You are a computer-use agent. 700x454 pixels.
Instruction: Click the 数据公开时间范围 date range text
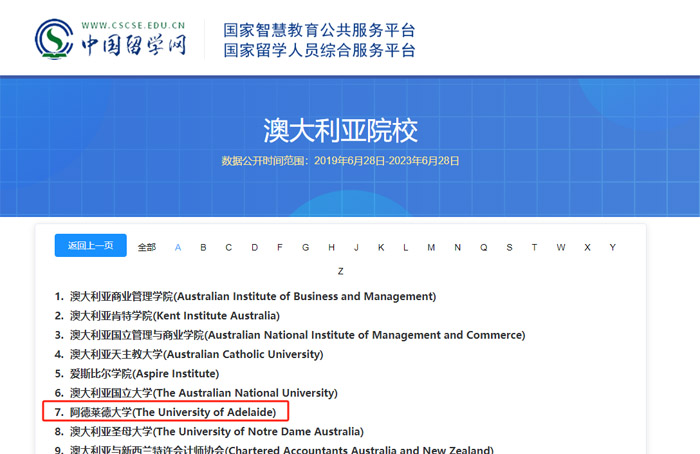340,161
